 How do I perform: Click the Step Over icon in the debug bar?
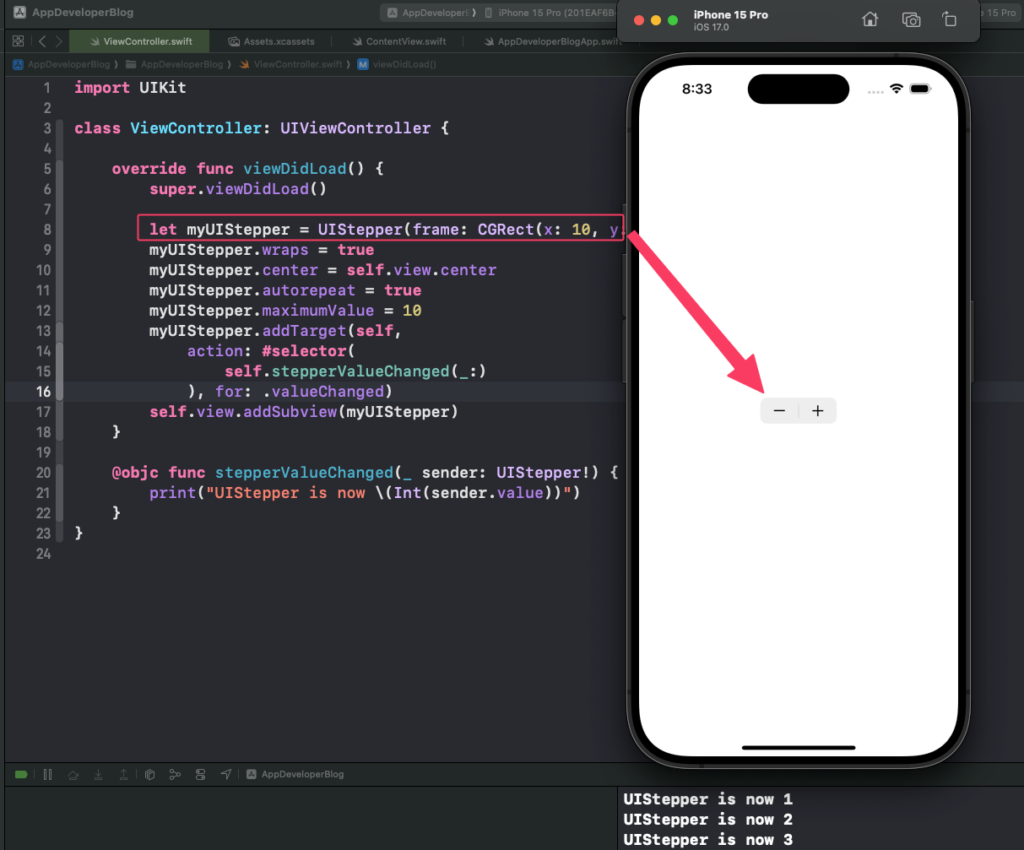pos(73,774)
